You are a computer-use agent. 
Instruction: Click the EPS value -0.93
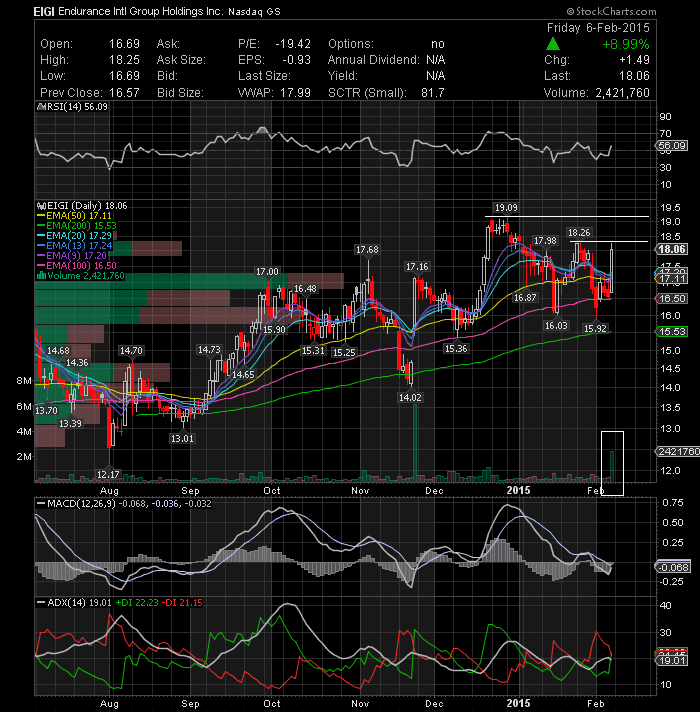pyautogui.click(x=296, y=60)
